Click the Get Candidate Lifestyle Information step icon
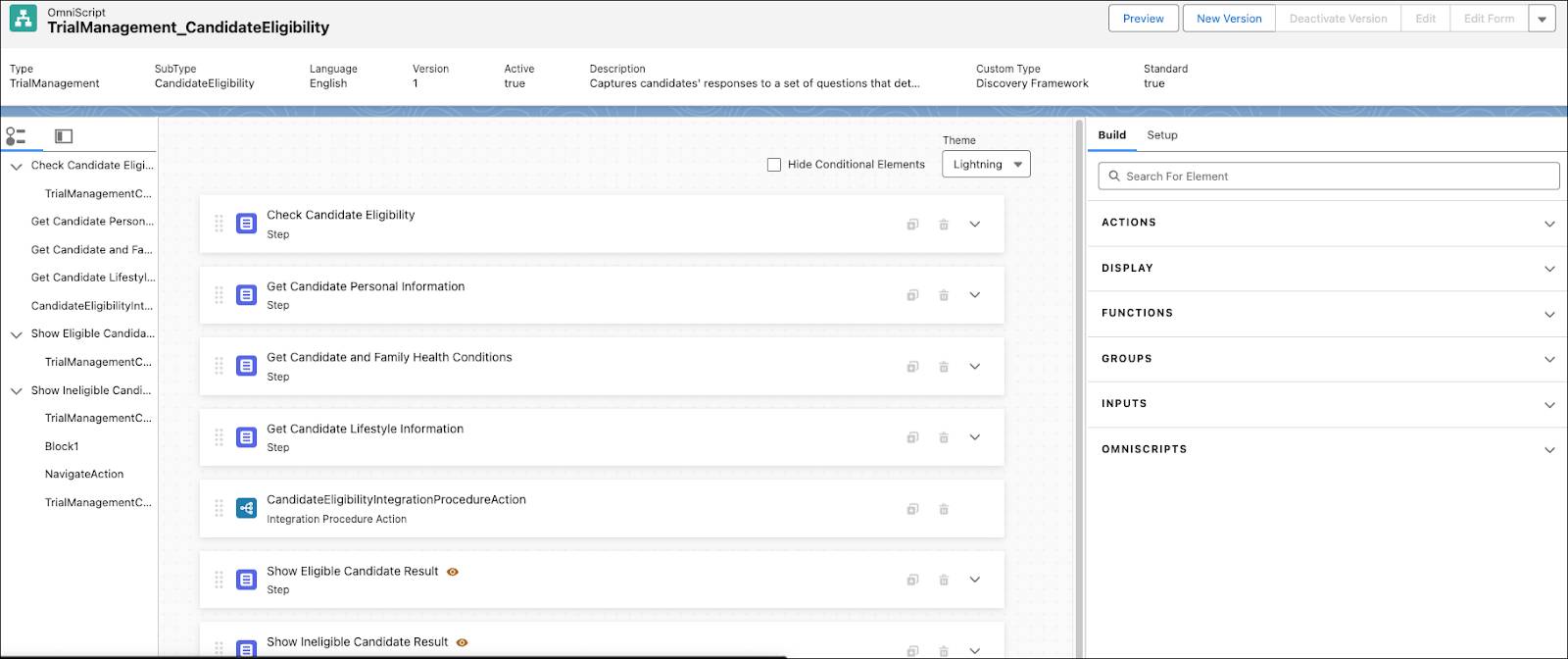This screenshot has width=1568, height=659. tap(247, 437)
